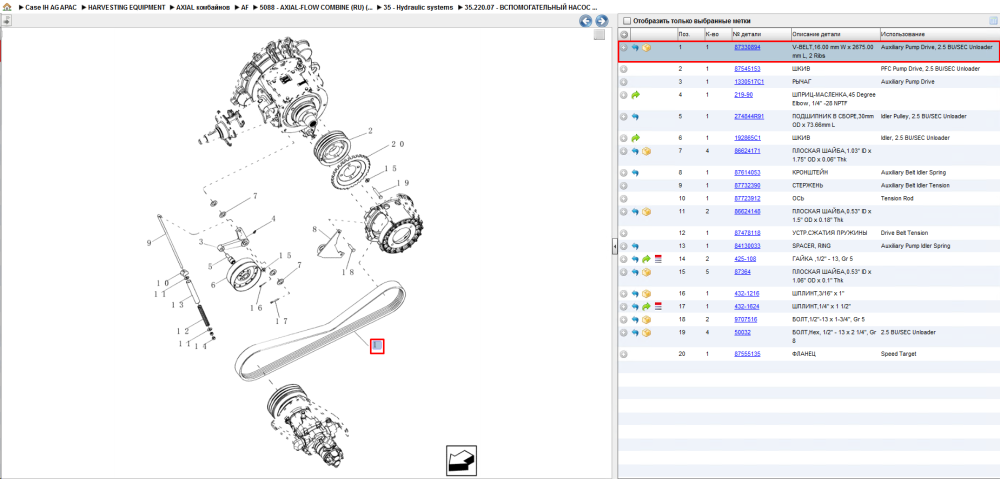Image resolution: width=1000 pixels, height=479 pixels.
Task: Open the 5088 - AXIAL-FLOW COMBINE breadcrumb
Action: [x=316, y=7]
